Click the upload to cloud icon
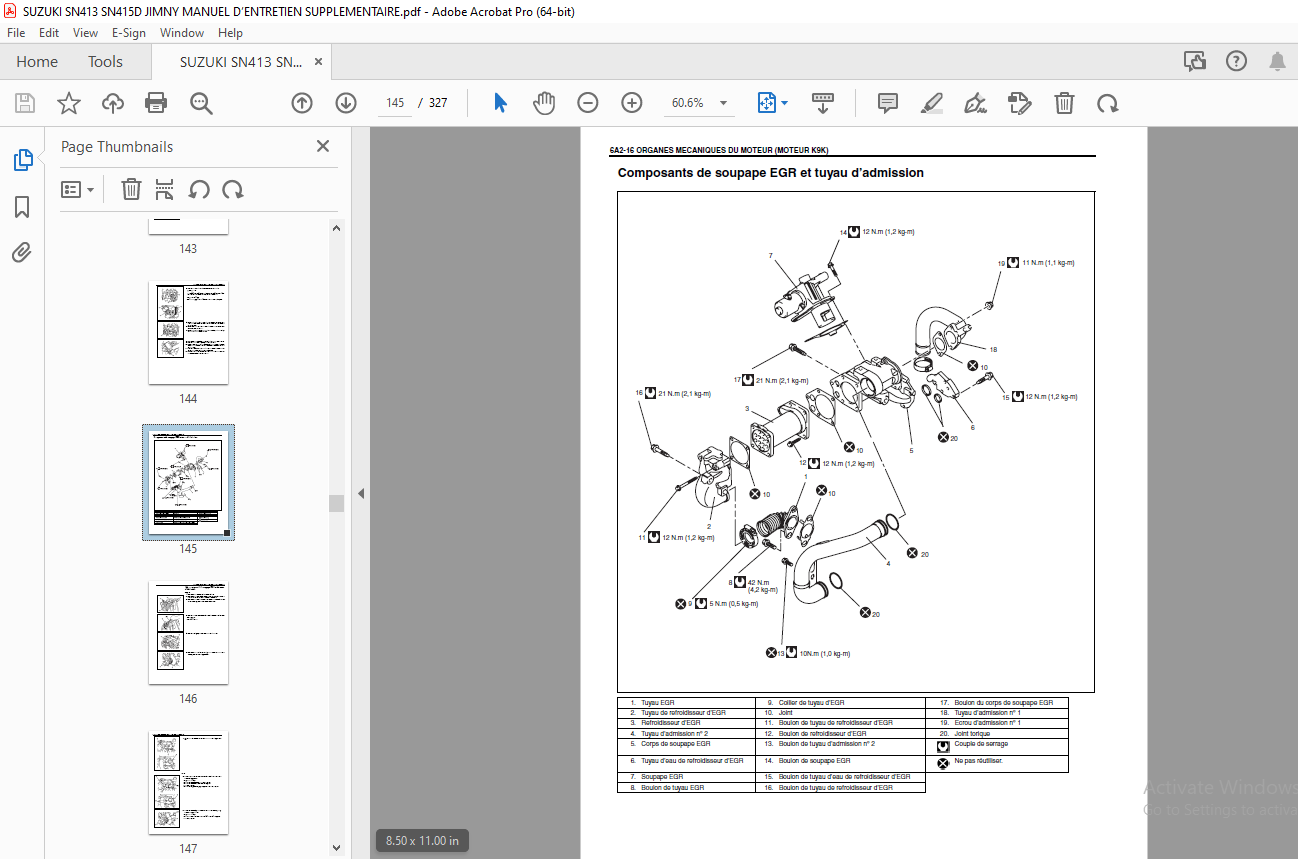The image size is (1298, 859). click(x=113, y=103)
